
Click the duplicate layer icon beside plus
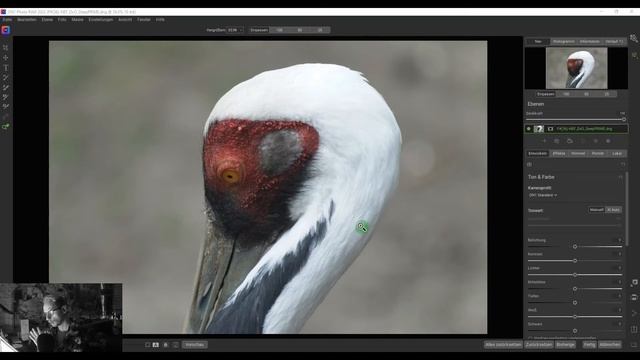tap(557, 141)
